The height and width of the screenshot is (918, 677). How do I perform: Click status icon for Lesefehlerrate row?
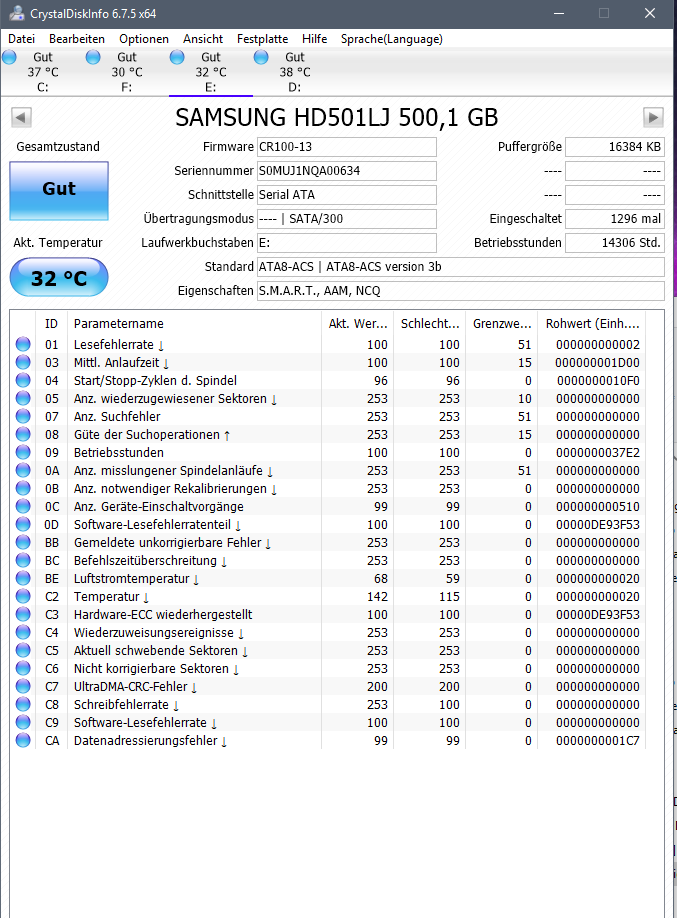point(23,344)
